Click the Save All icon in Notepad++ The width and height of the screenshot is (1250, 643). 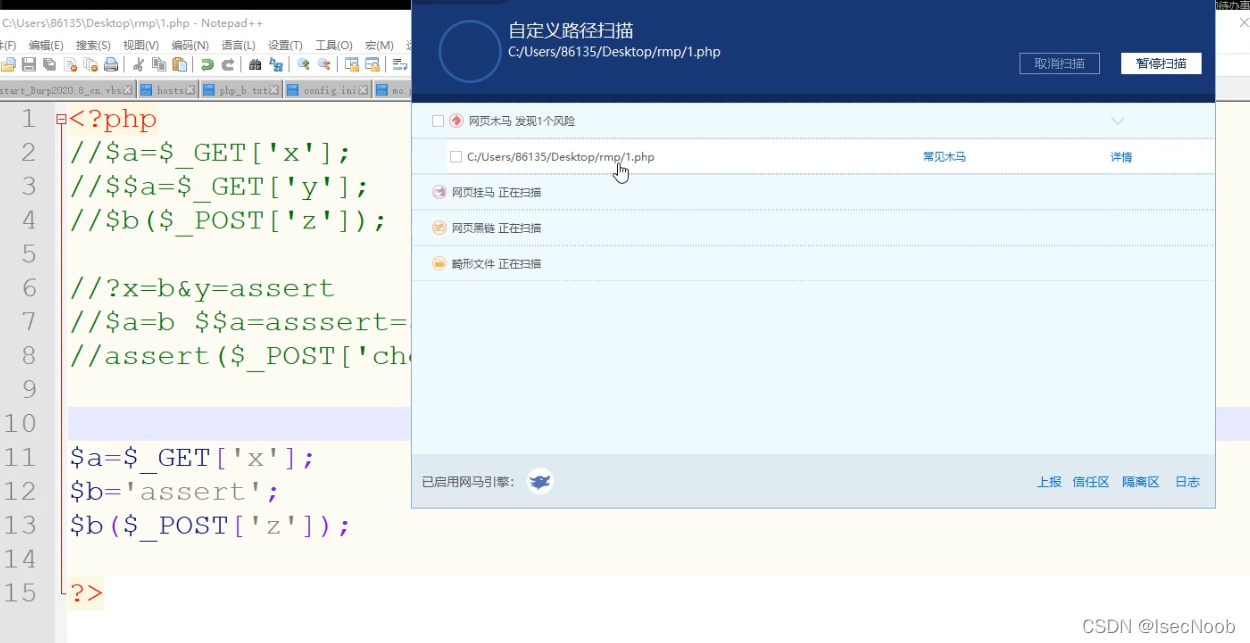(50, 65)
